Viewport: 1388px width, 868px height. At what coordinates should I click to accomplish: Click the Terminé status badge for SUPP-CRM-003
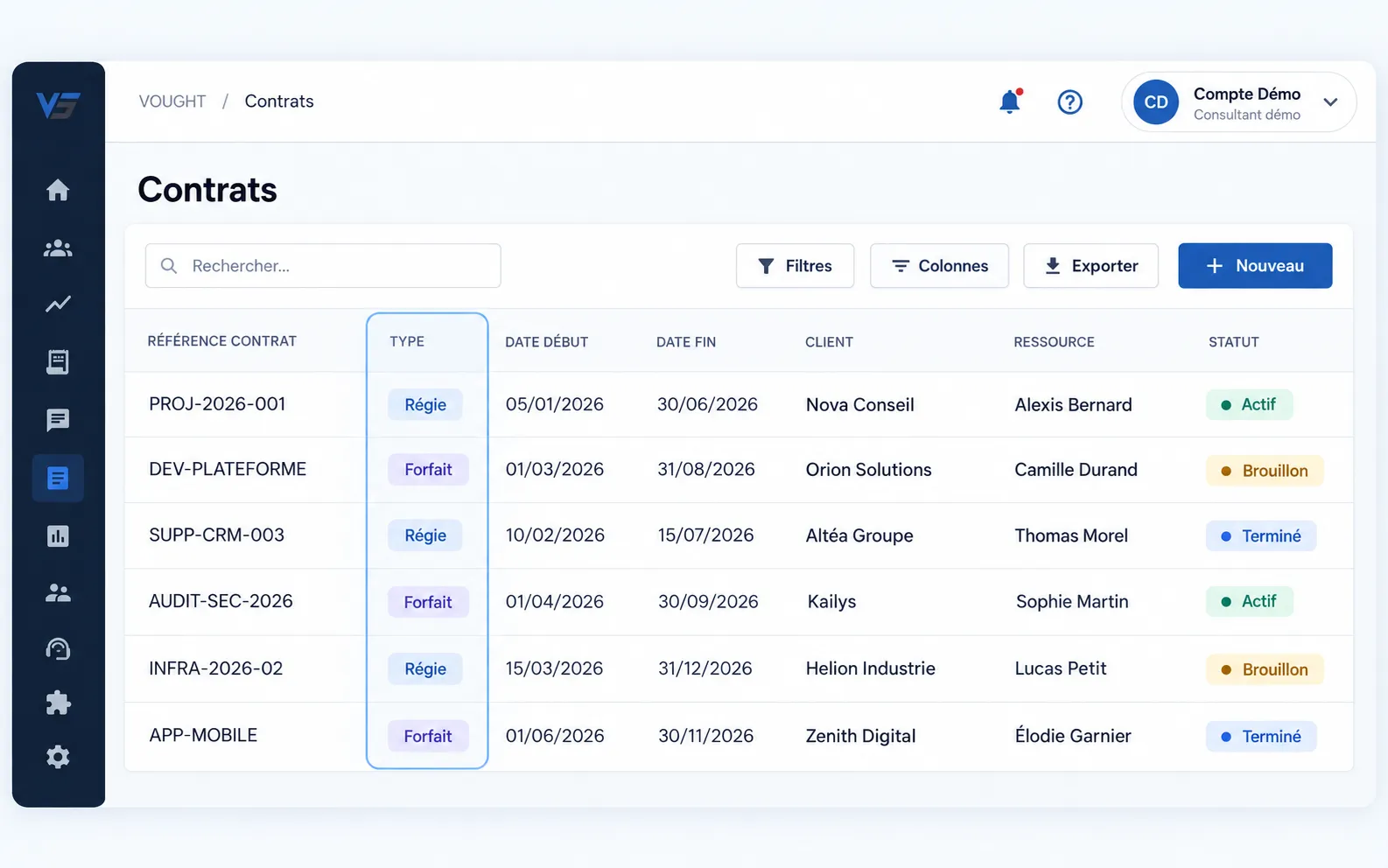1261,536
